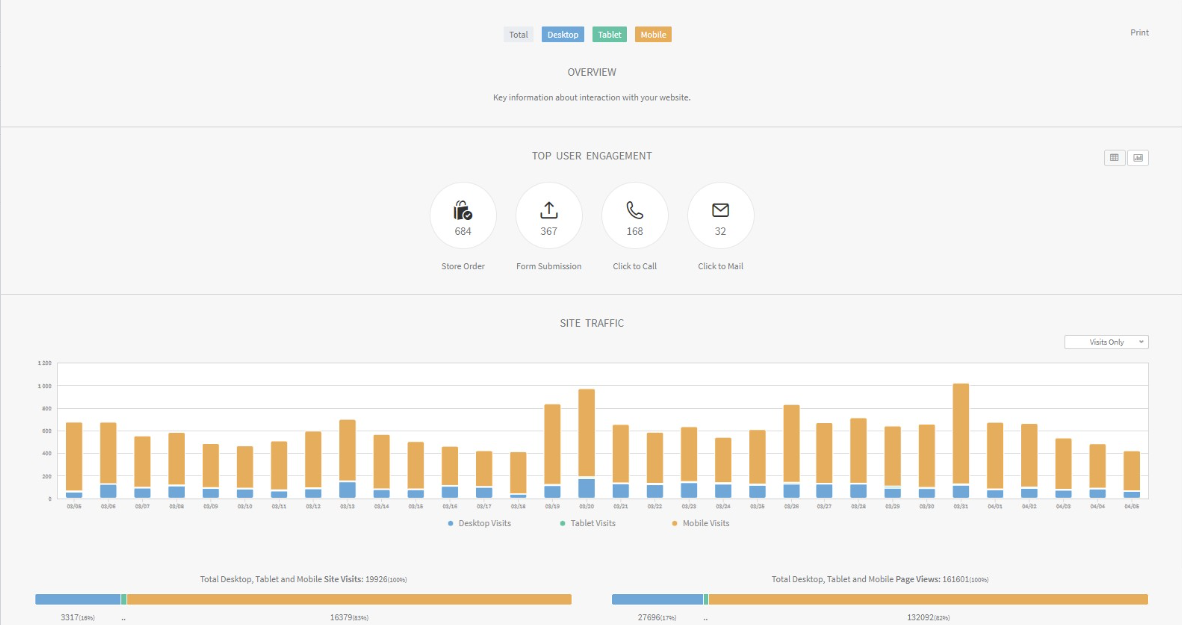The height and width of the screenshot is (625, 1182).
Task: Click mobile segment of Site Visits bar
Action: (x=349, y=599)
